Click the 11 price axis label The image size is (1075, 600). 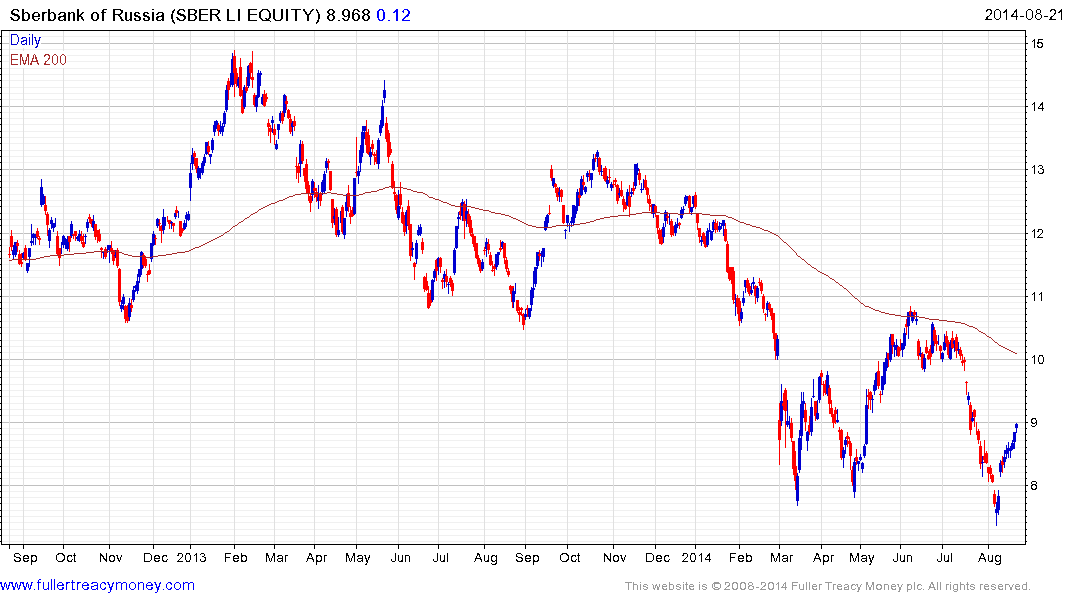tap(1037, 297)
